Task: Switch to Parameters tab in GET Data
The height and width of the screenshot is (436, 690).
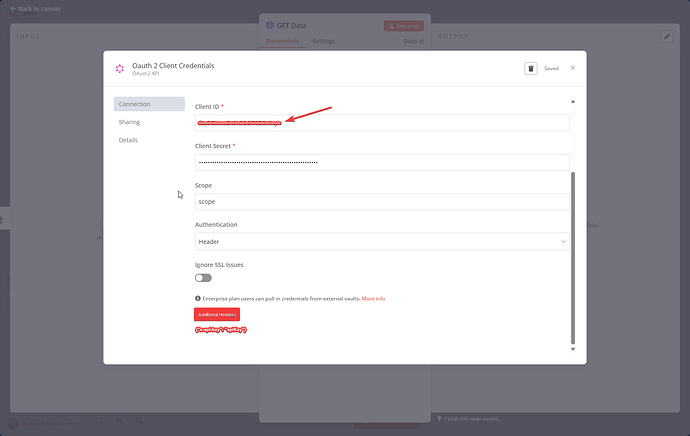Action: (283, 41)
